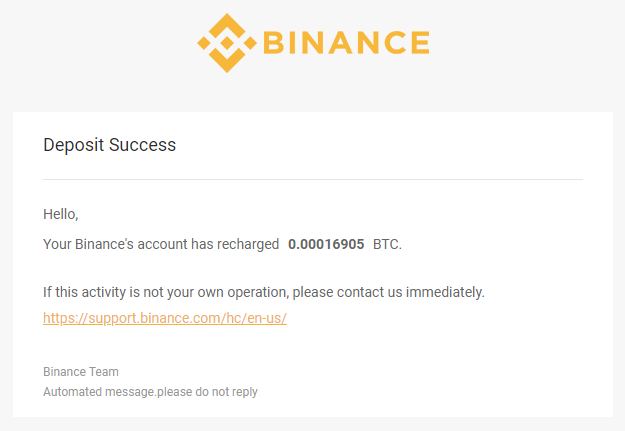The height and width of the screenshot is (431, 625).
Task: Select the Deposit Success heading
Action: pos(109,145)
